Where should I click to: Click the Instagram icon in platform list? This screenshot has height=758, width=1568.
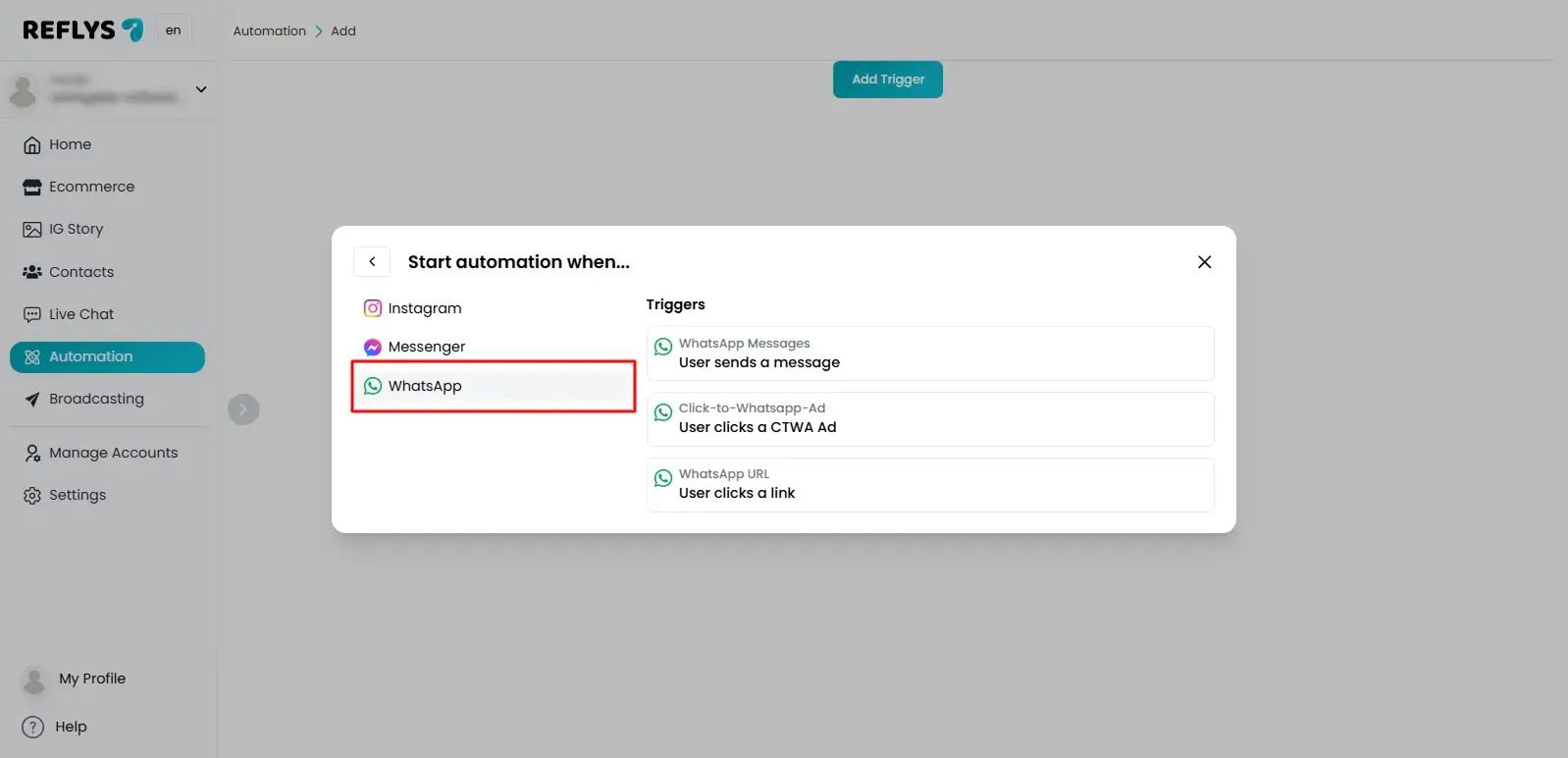click(x=372, y=308)
